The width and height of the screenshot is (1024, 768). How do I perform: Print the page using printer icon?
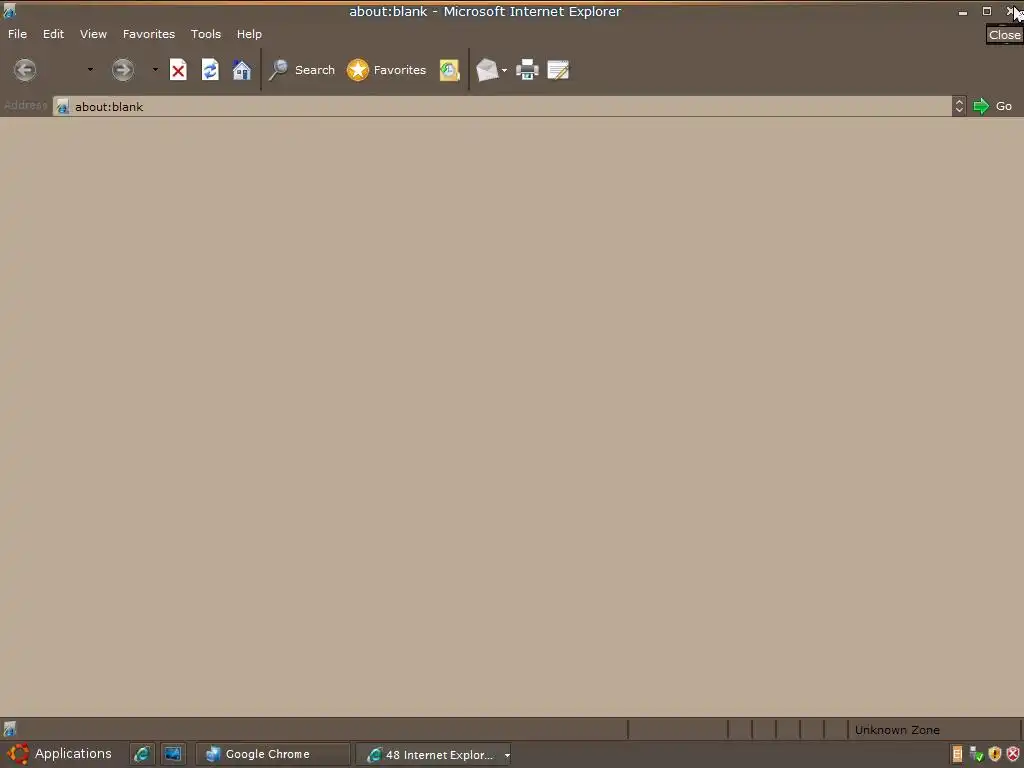pos(527,70)
